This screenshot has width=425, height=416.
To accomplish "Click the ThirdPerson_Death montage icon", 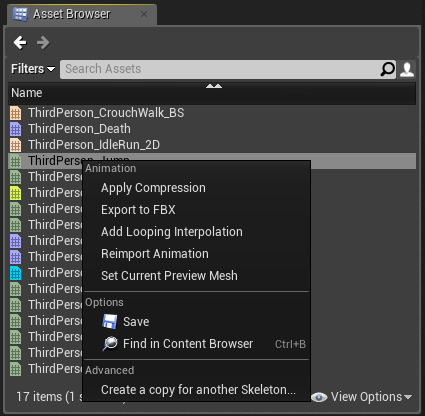I will click(x=16, y=129).
